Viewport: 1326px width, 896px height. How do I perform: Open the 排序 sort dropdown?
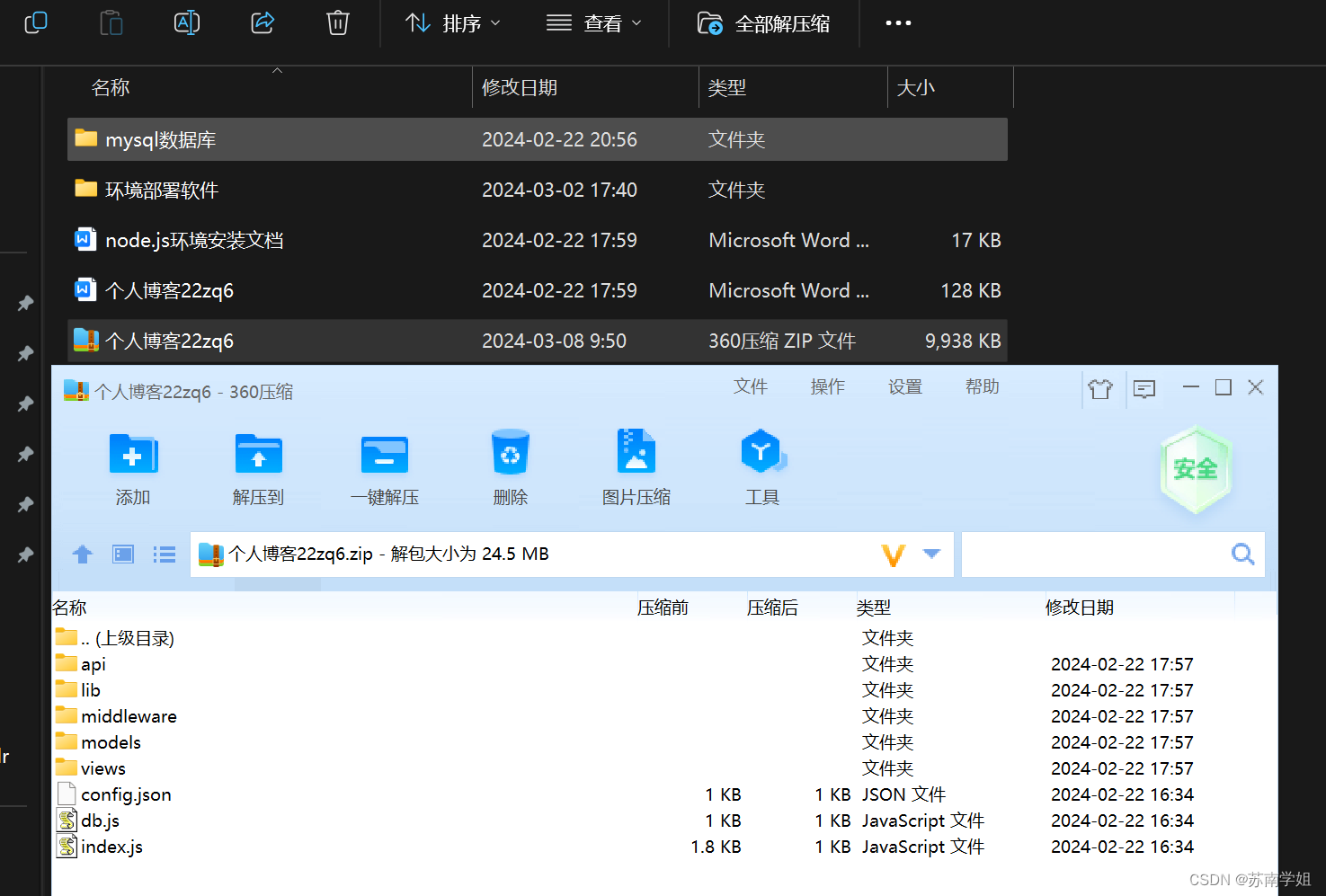pos(451,22)
